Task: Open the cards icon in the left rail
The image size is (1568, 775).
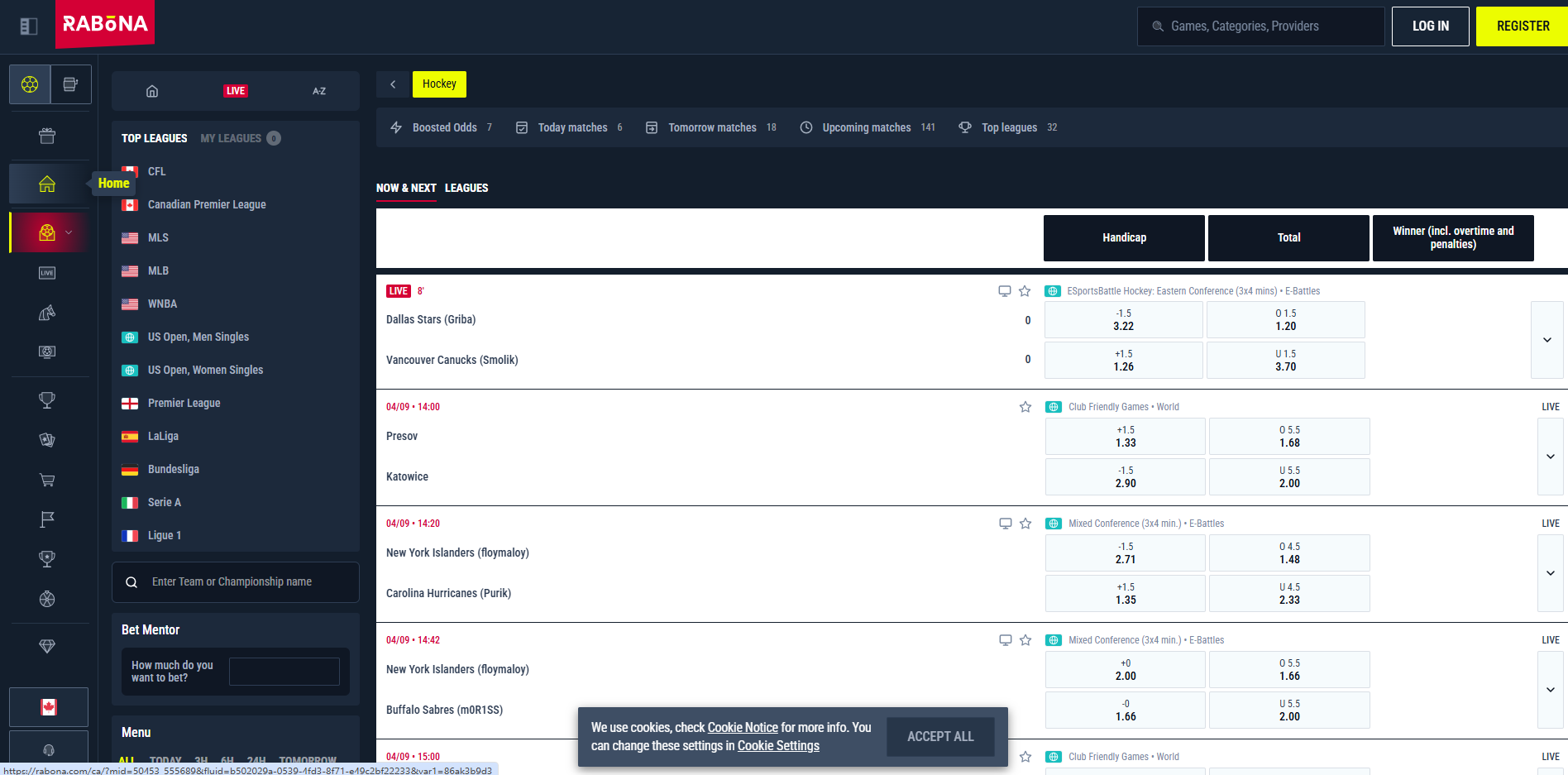Action: 47,440
